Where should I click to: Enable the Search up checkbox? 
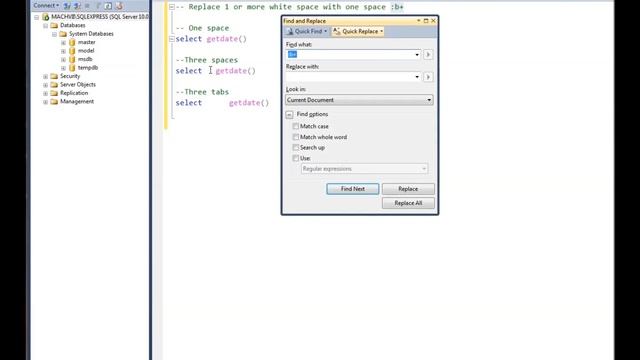(x=296, y=148)
